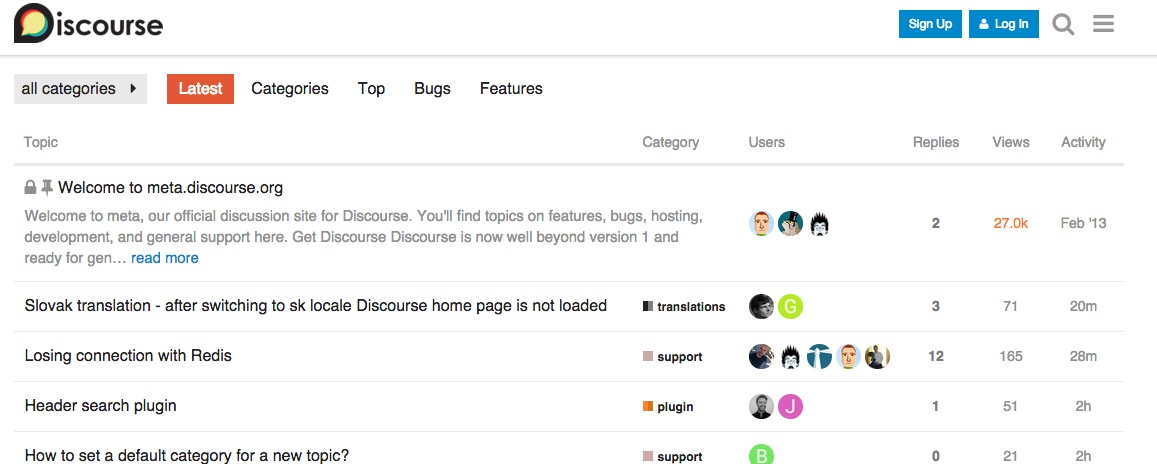Screen dimensions: 1157x464
Task: Open pink J user avatar
Action: (790, 406)
